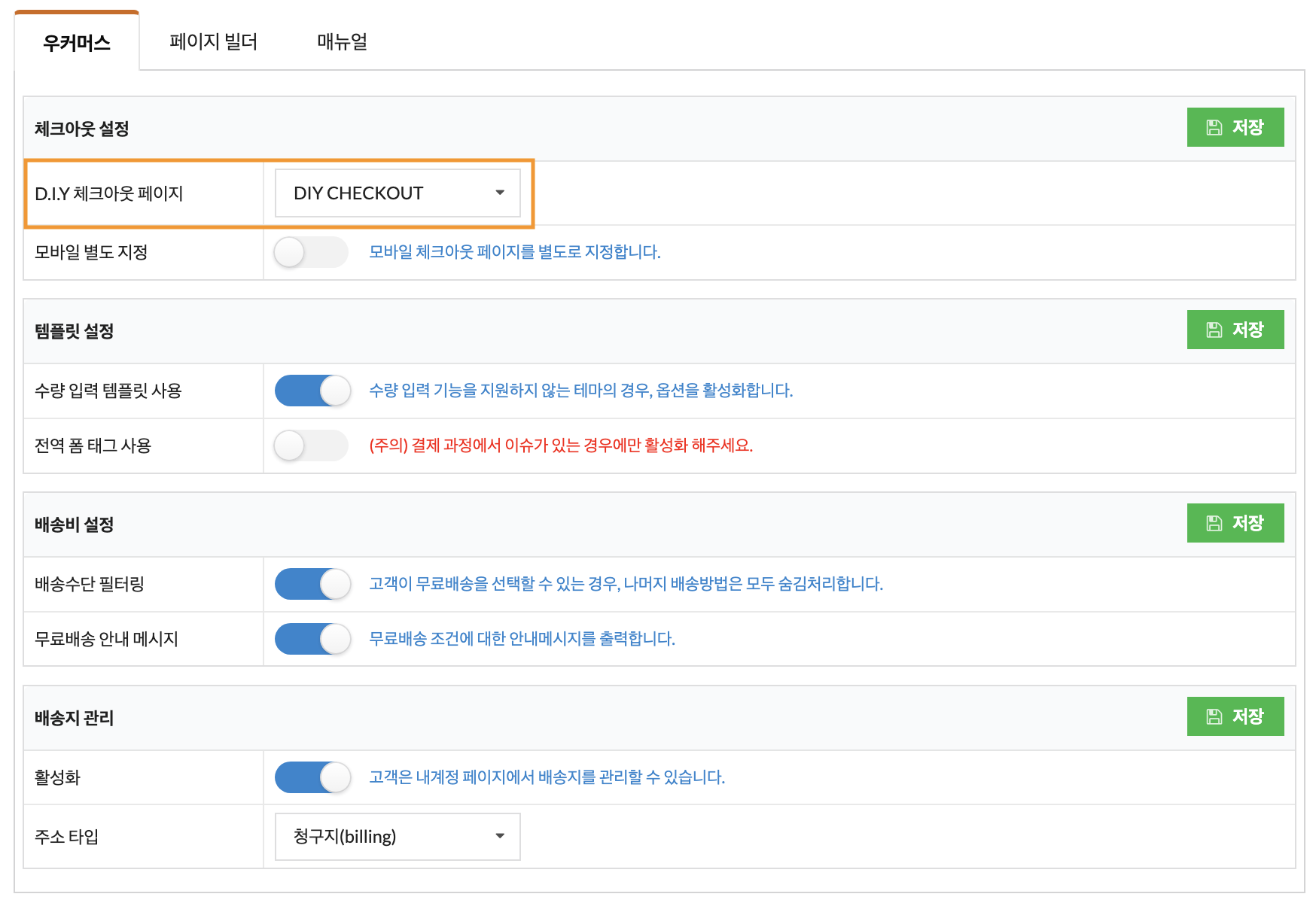Switch off 배송지 관리 활성화 toggle
Image resolution: width=1316 pixels, height=903 pixels.
point(312,778)
